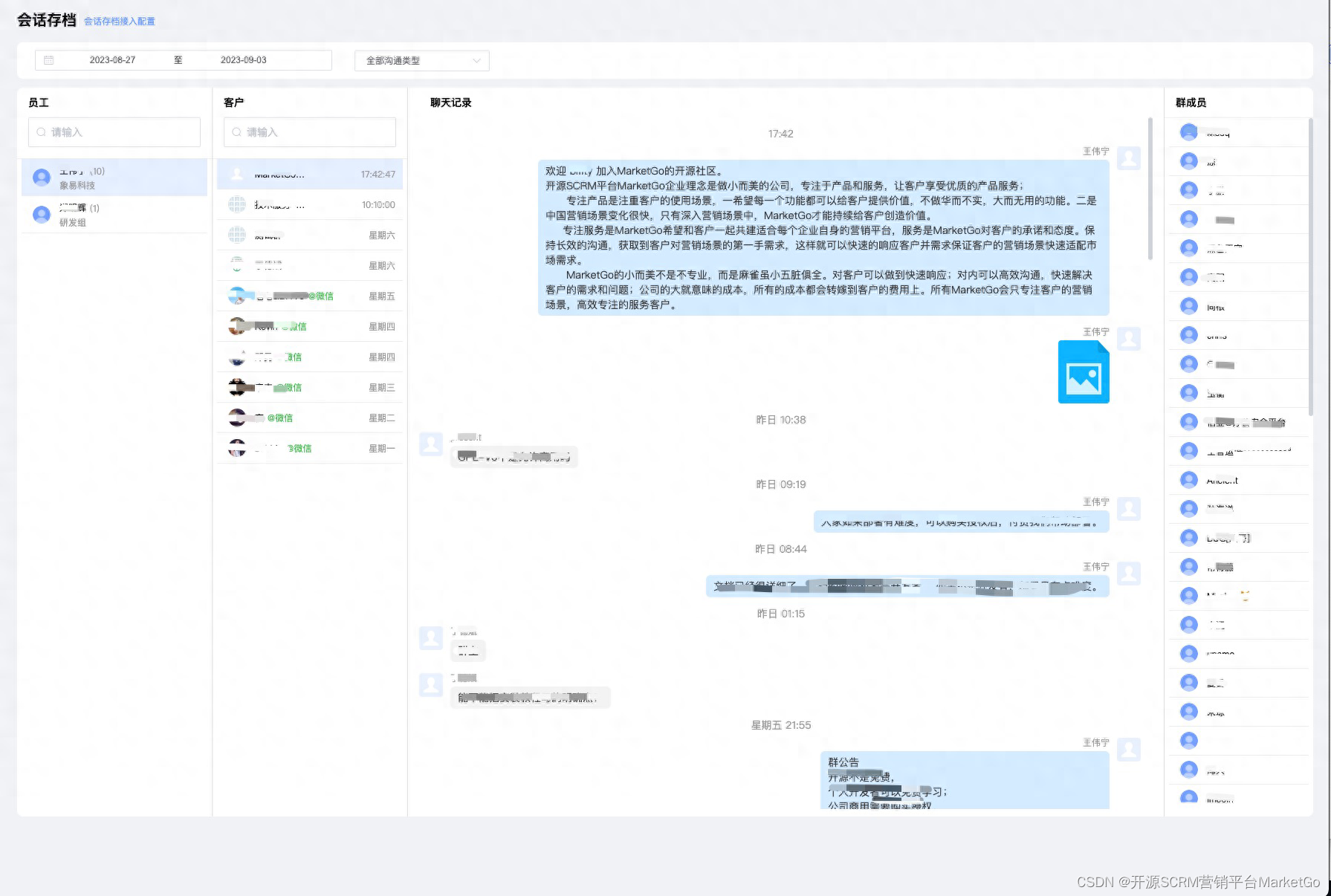Screen dimensions: 1331x896
Task: Open the 会话存档接入配置 link
Action: (119, 22)
